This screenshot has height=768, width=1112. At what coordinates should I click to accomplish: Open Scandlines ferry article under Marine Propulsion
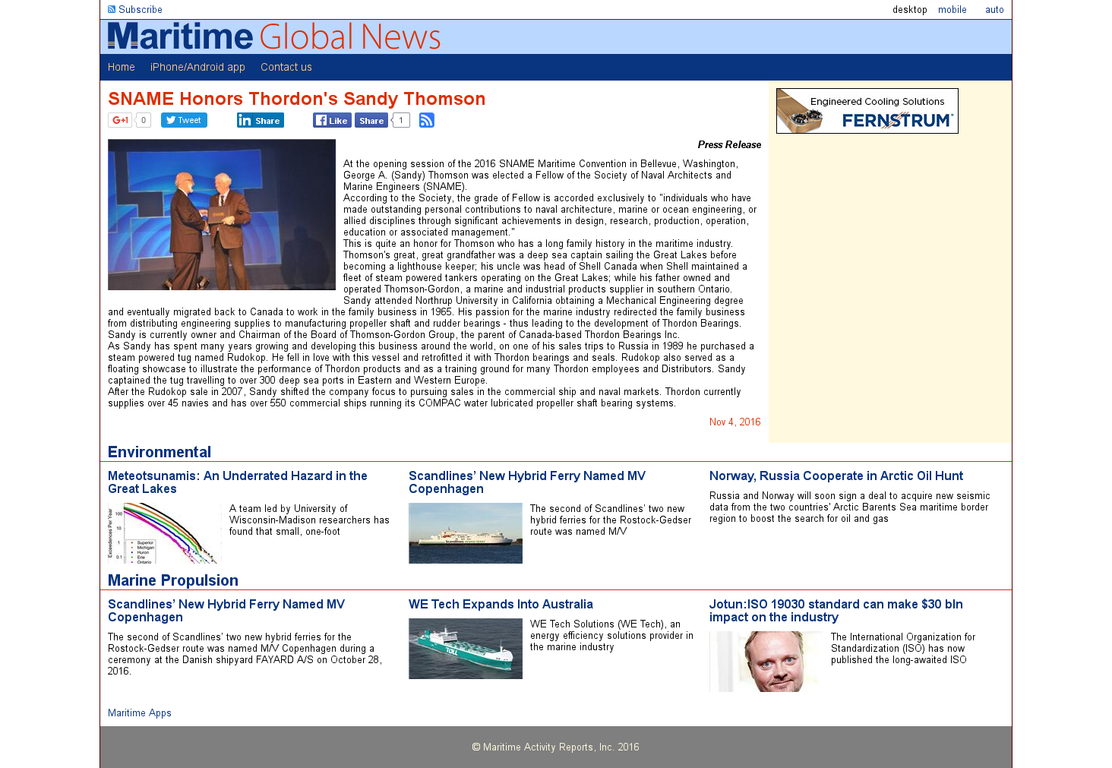(x=226, y=611)
